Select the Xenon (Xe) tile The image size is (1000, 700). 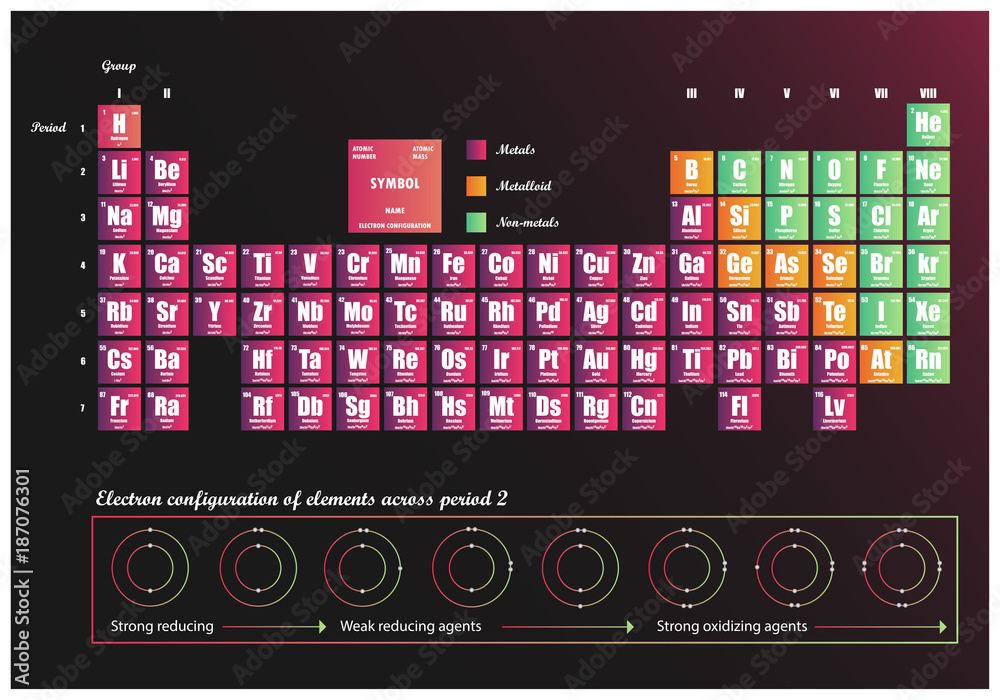coord(928,314)
